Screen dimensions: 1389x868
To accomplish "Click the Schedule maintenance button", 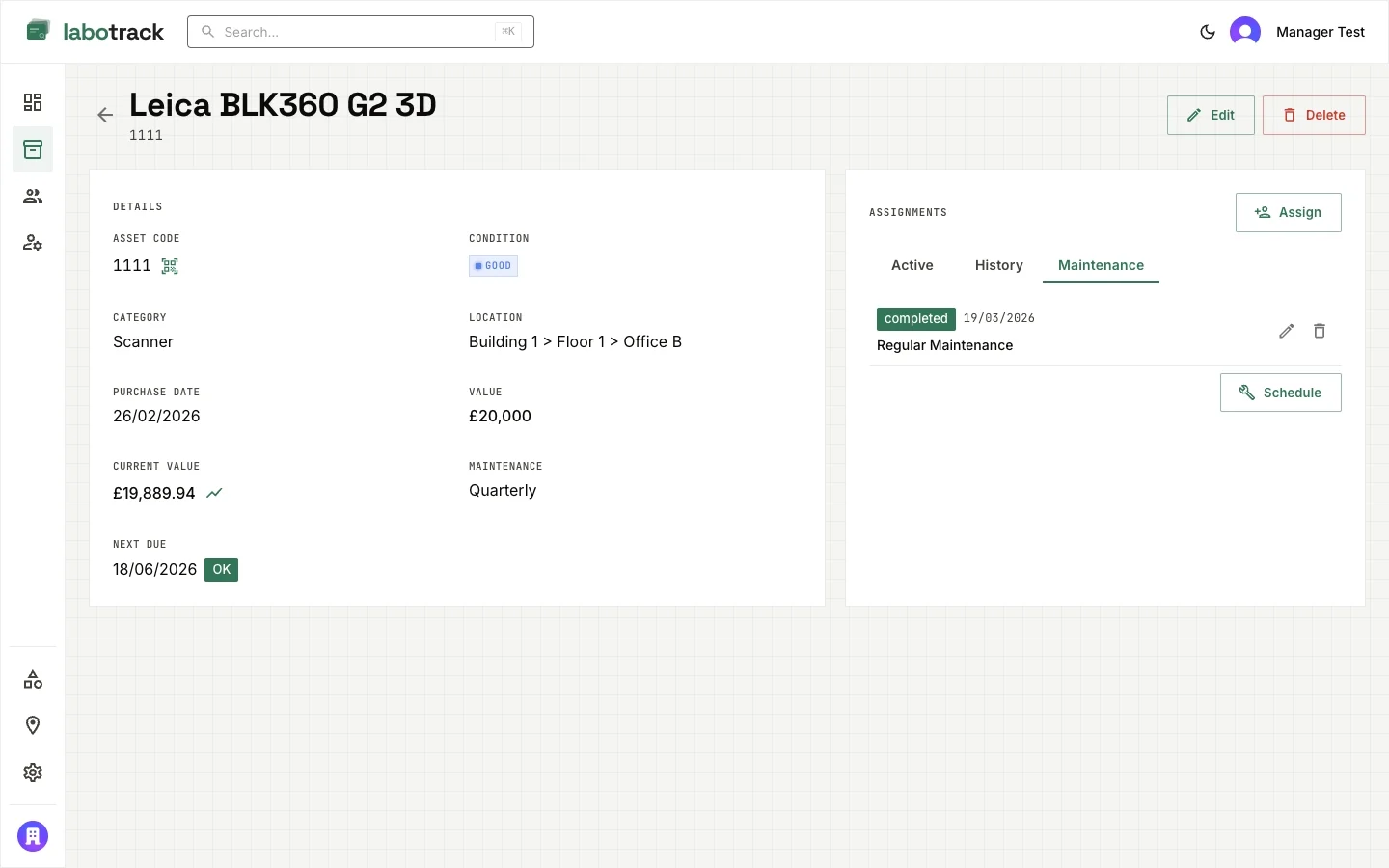I will pos(1281,393).
